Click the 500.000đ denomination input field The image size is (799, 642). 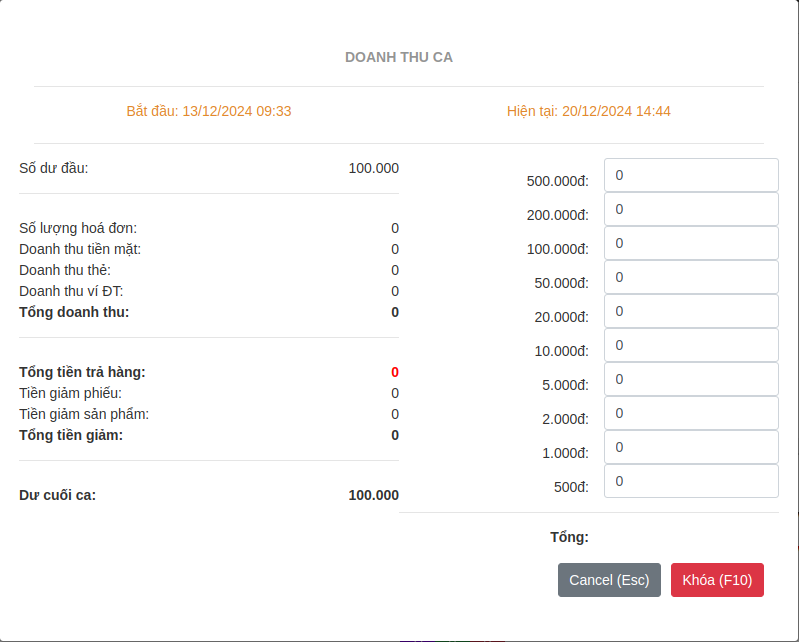pyautogui.click(x=690, y=175)
